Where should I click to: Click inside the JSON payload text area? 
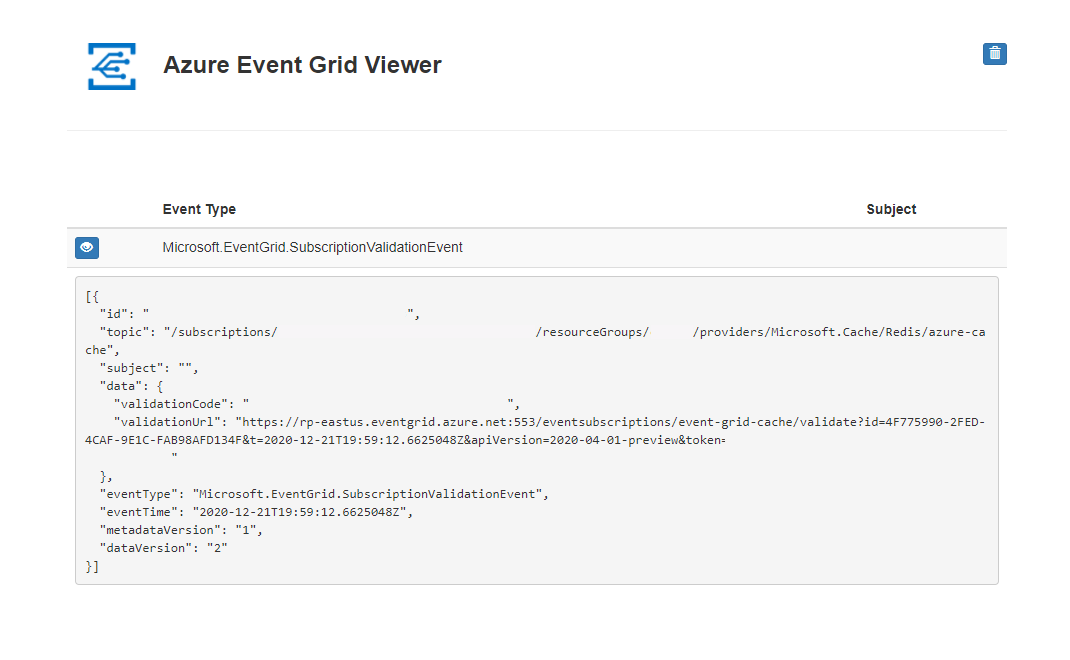click(535, 430)
